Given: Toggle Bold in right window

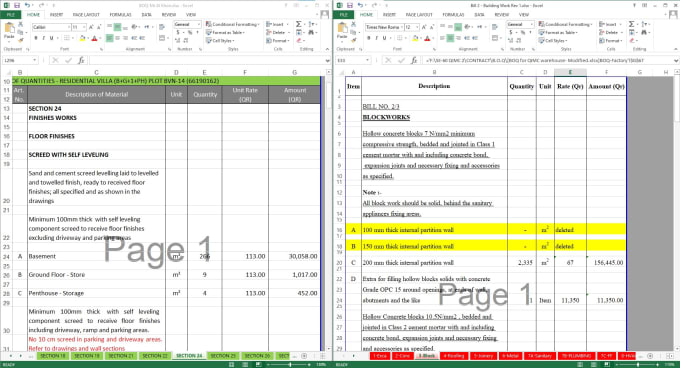Looking at the screenshot, I should point(369,38).
